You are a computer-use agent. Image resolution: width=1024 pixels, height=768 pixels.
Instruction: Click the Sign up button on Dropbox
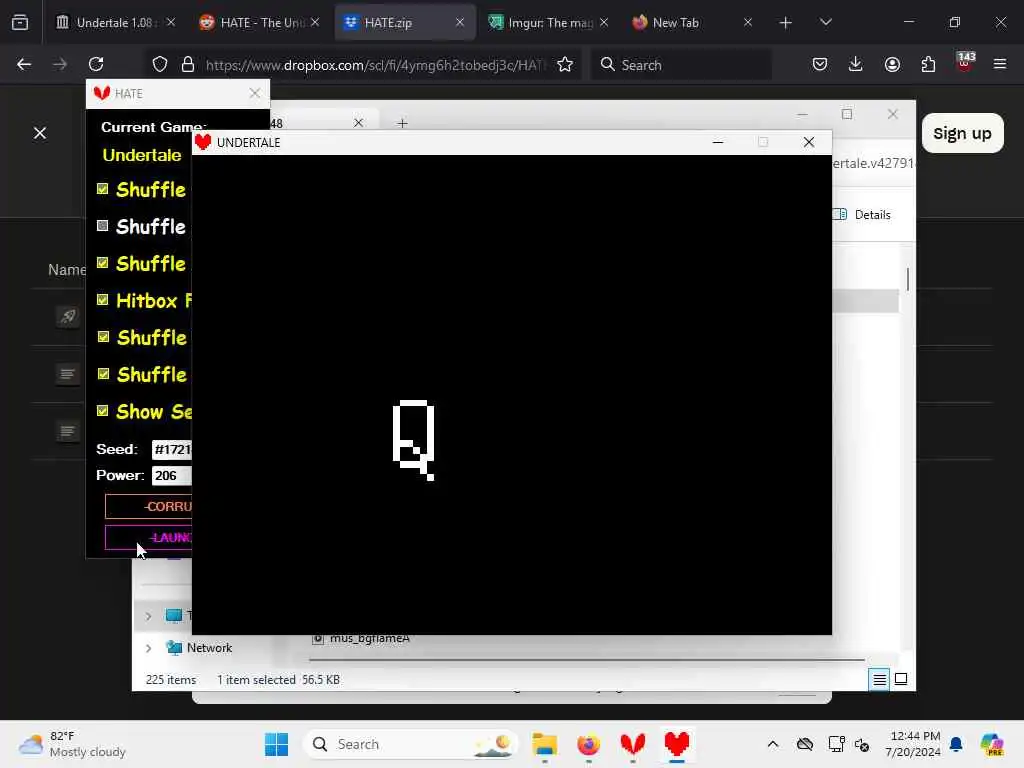pos(962,133)
